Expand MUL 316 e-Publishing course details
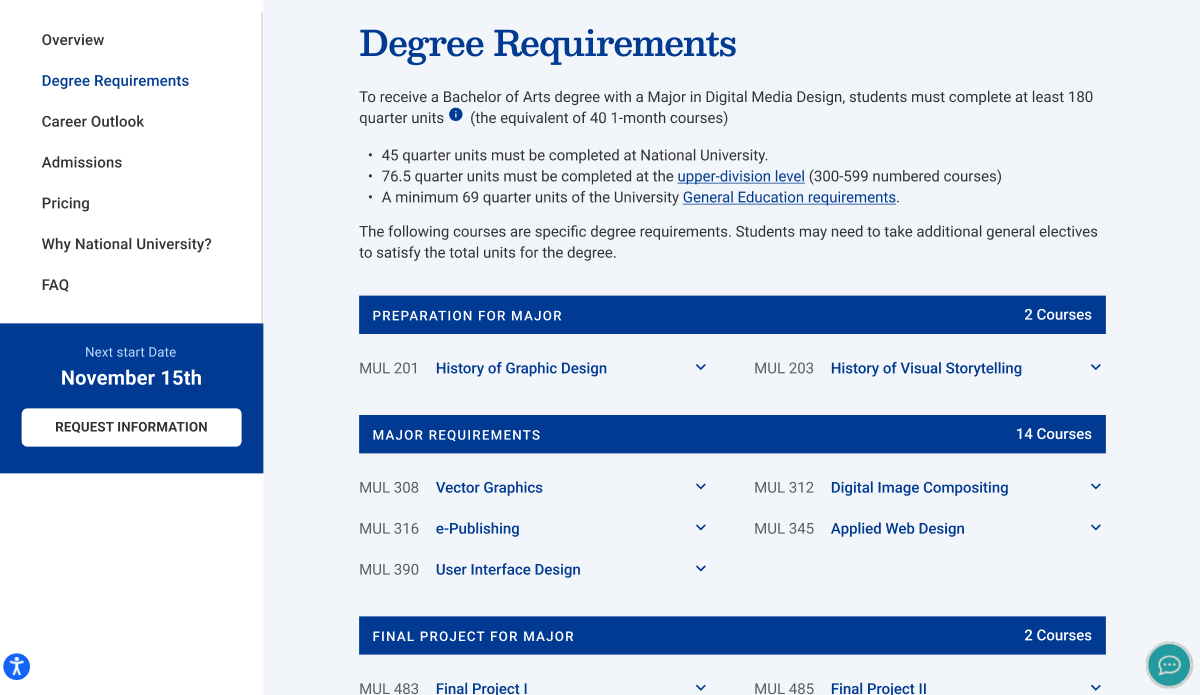Screen dimensions: 1200x695 (x=700, y=527)
